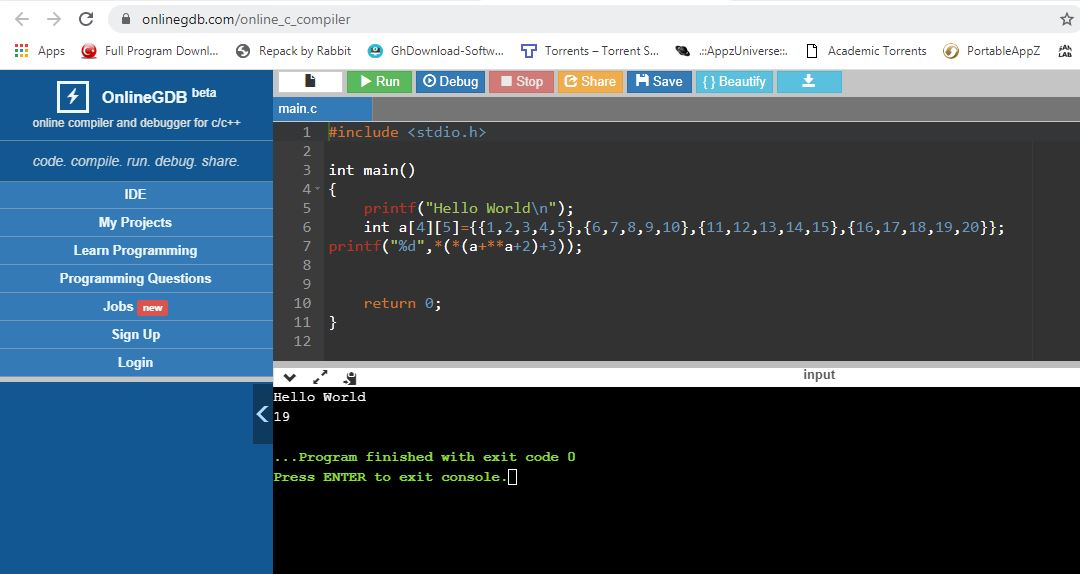Open Full Program Download bookmark
Screen dimensions: 1080x574
pyautogui.click(x=150, y=50)
